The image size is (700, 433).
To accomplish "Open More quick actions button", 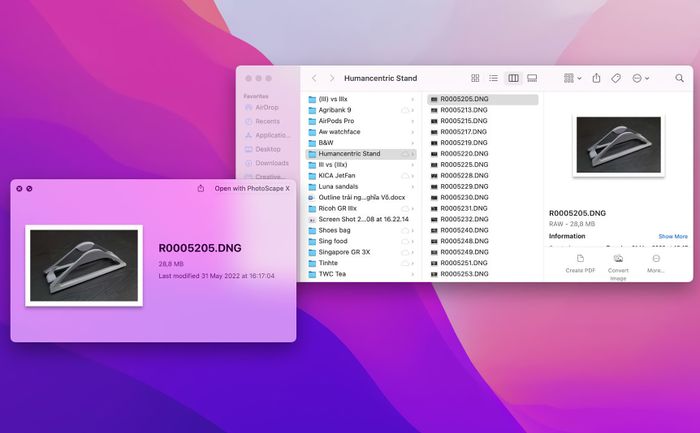I will (x=655, y=264).
